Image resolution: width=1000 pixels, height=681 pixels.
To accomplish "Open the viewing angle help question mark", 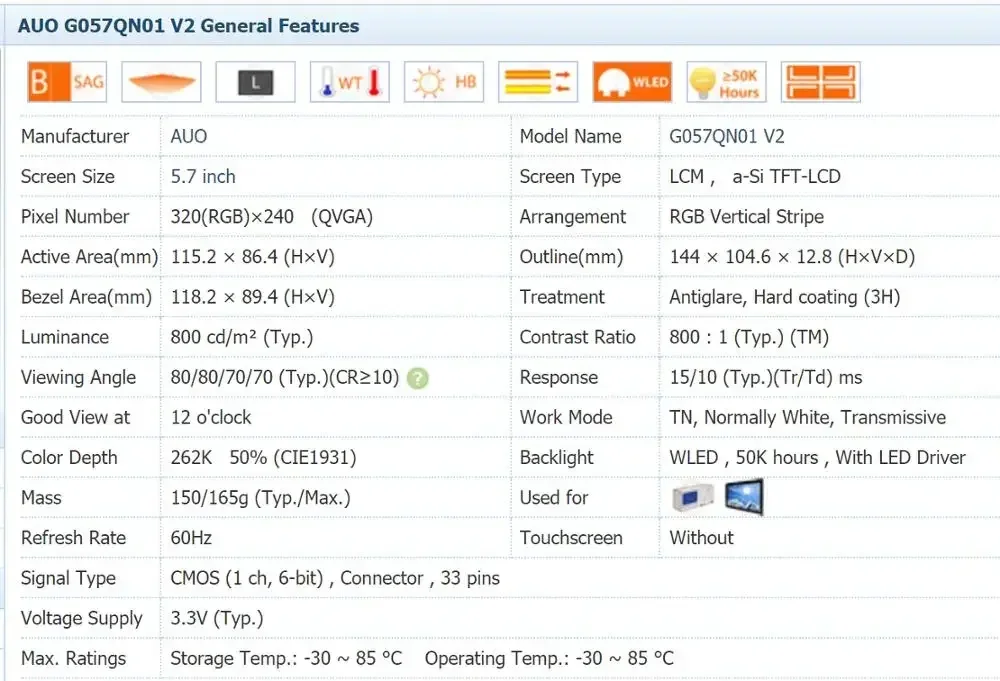I will (417, 378).
